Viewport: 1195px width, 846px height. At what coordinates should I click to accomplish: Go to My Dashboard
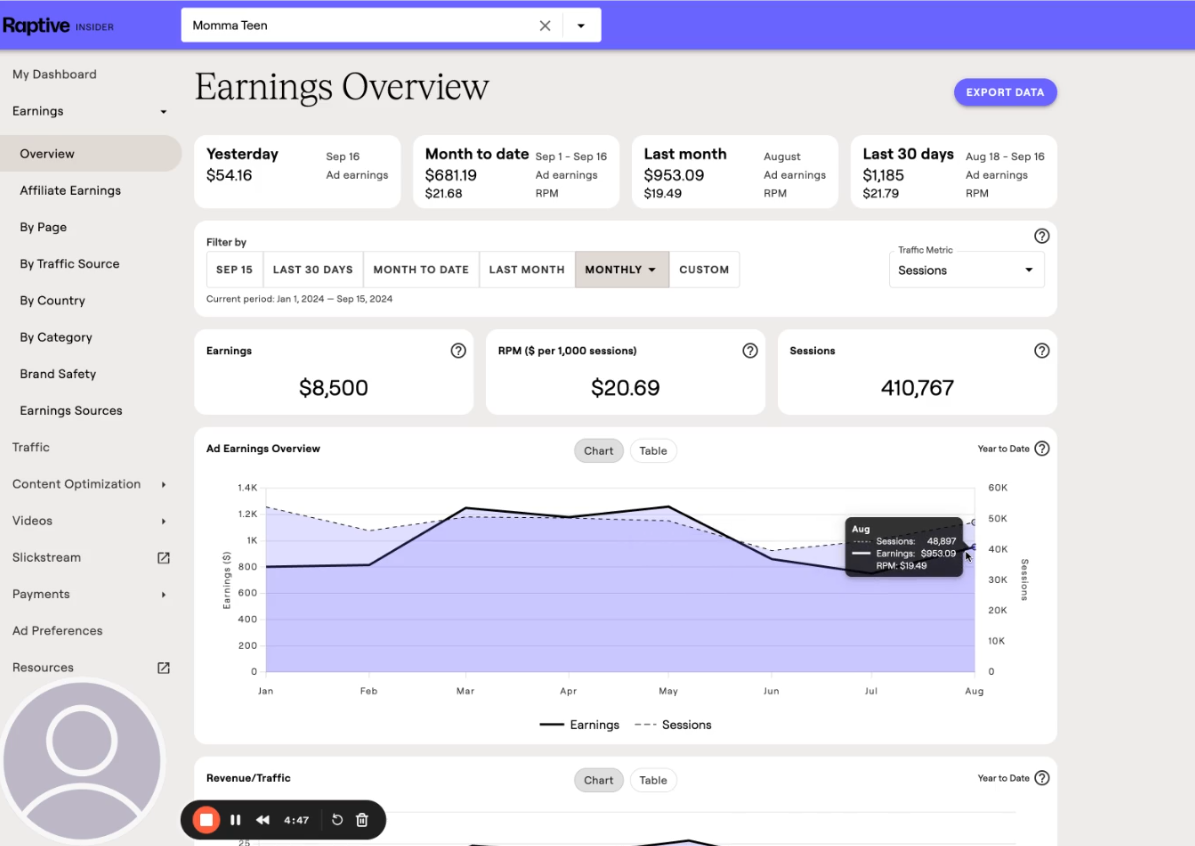54,75
